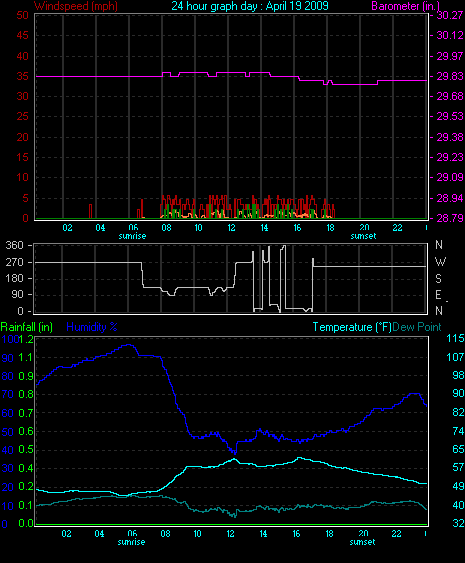Click the Dew Point legend label
Screen dimensions: 465x563
click(x=417, y=327)
